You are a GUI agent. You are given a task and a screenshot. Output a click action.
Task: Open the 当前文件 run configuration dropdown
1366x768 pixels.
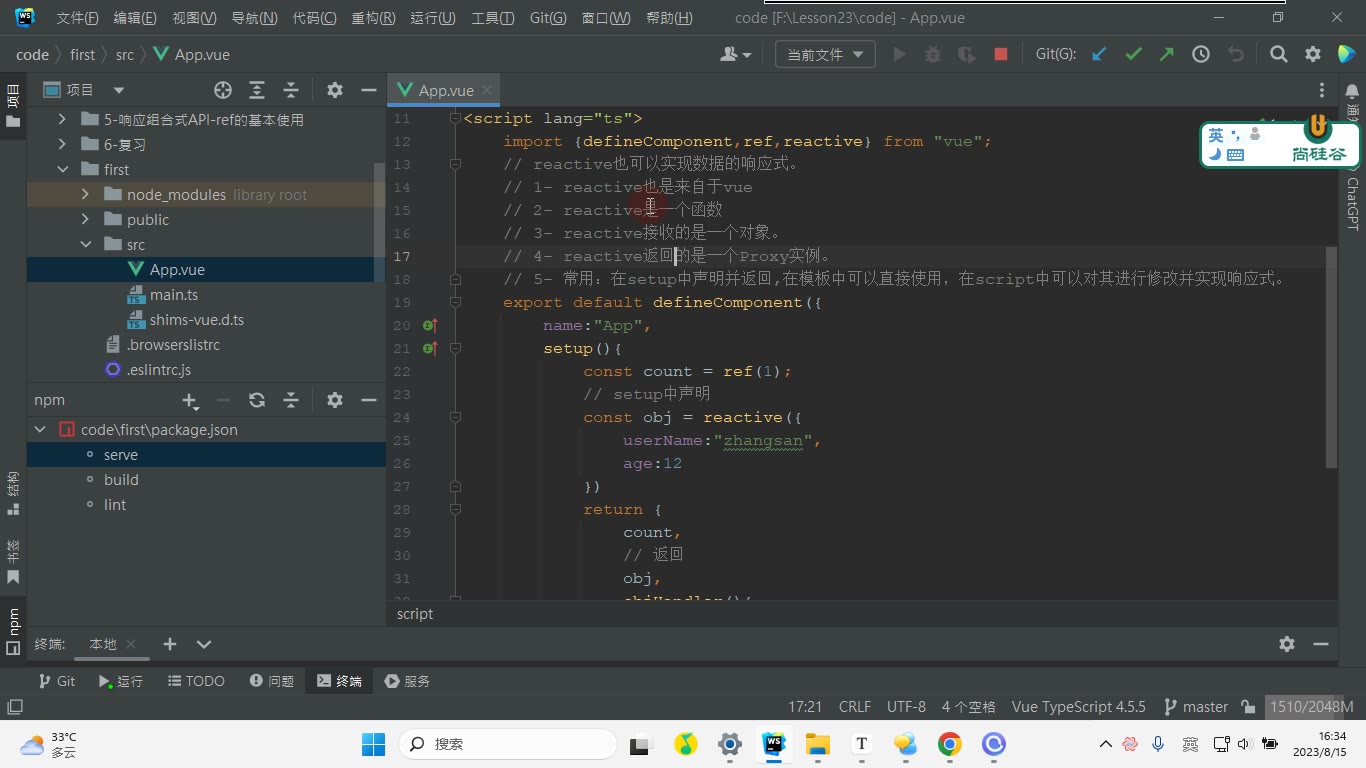pos(825,55)
